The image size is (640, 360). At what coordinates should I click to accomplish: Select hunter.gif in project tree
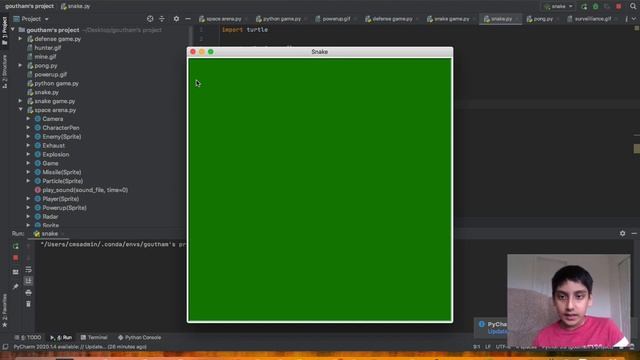[47, 48]
